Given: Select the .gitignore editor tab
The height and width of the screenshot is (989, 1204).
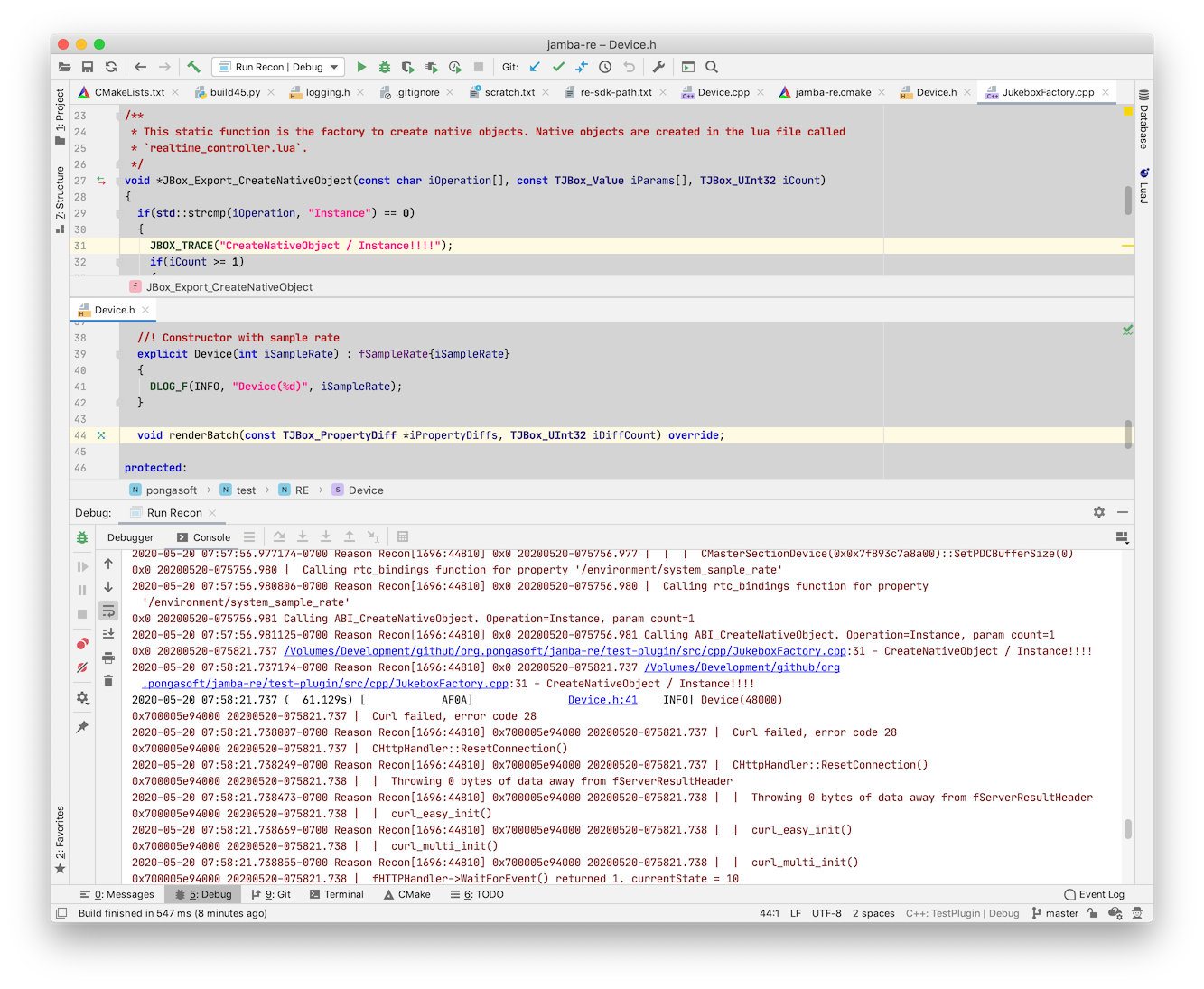Looking at the screenshot, I should click(x=417, y=92).
